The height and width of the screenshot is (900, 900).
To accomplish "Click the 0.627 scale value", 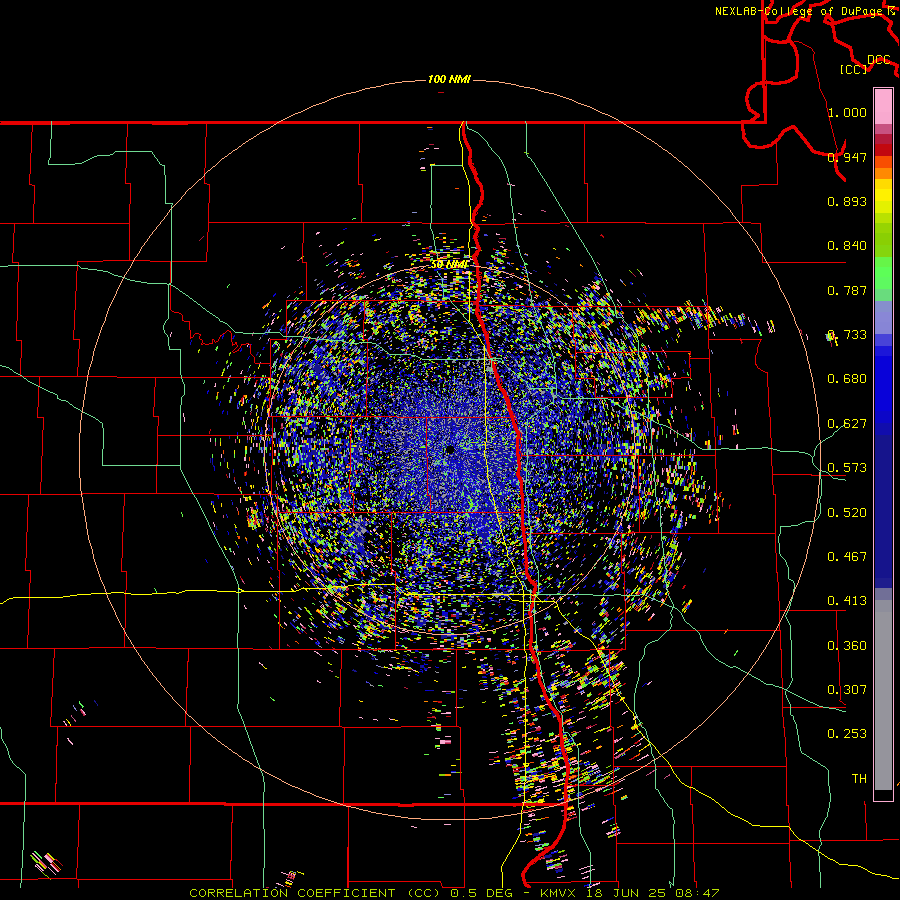I will (x=847, y=424).
